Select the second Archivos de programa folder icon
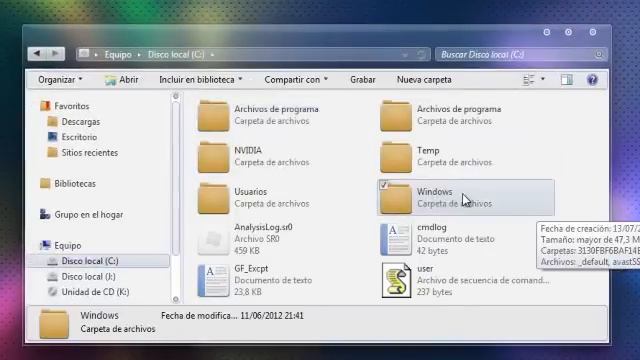Viewport: 640px width, 360px height. pos(396,116)
